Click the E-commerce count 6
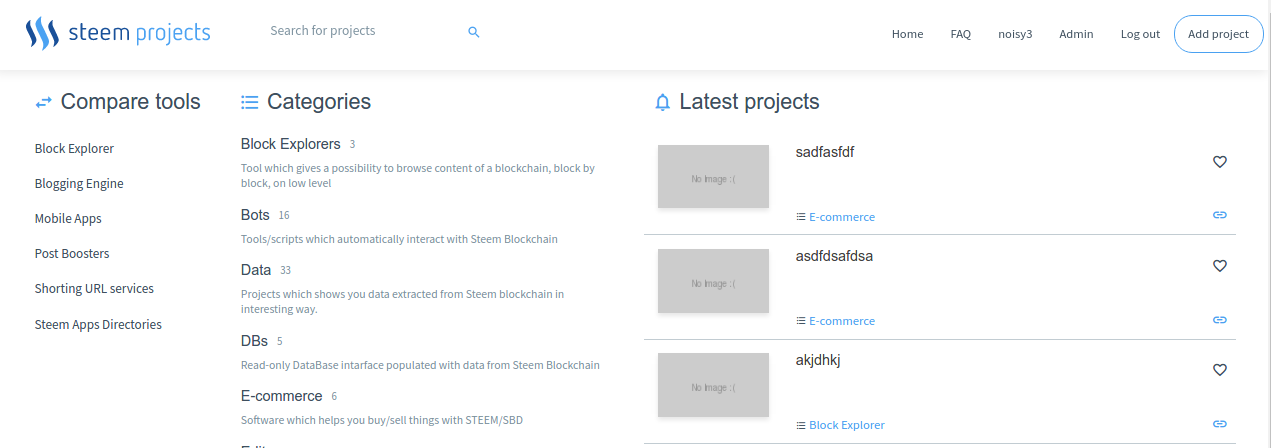Screen dimensions: 1271x448 click(x=334, y=397)
